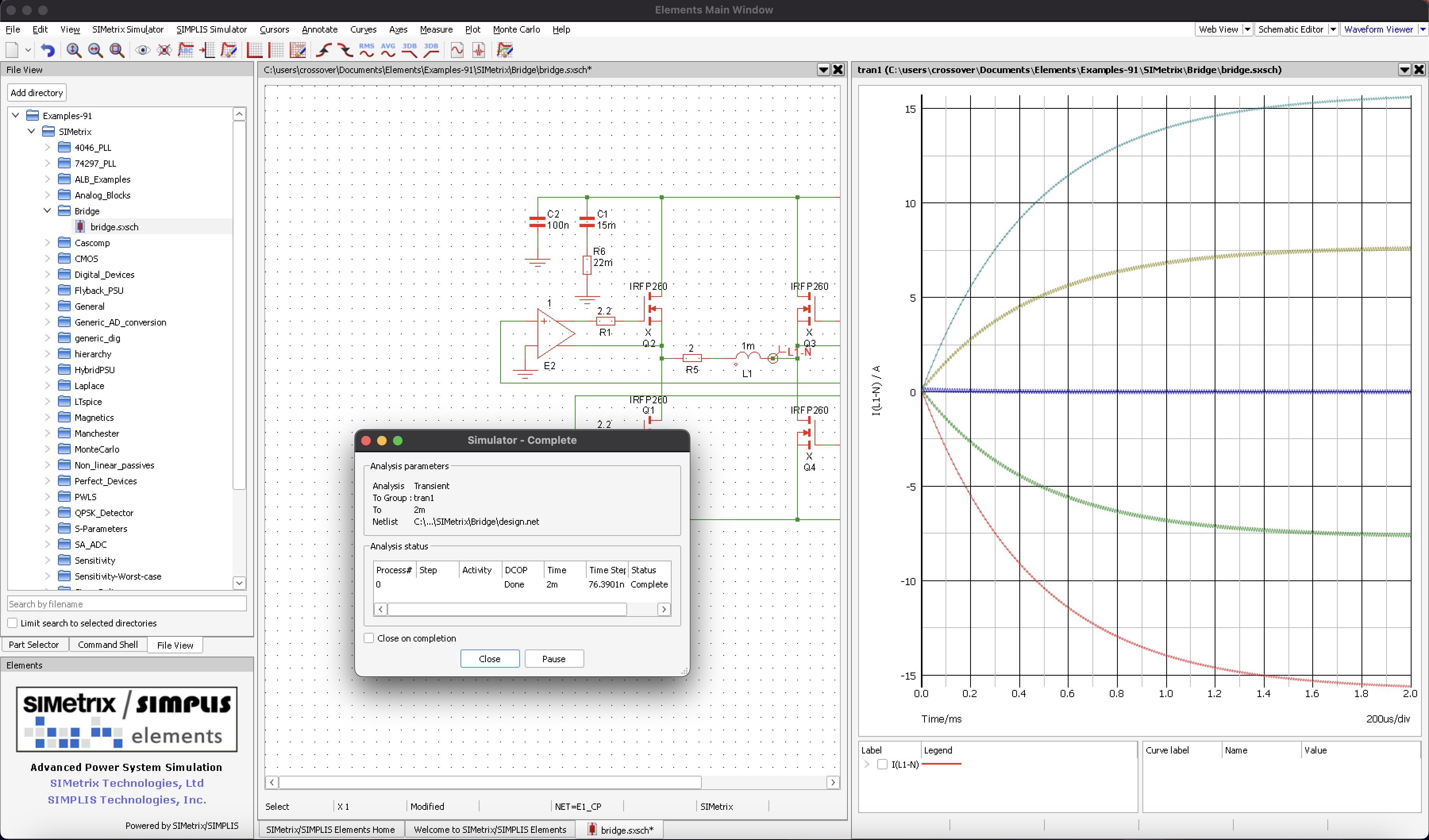Click the Search by filename field
Screen dimensions: 1429x840
(127, 604)
